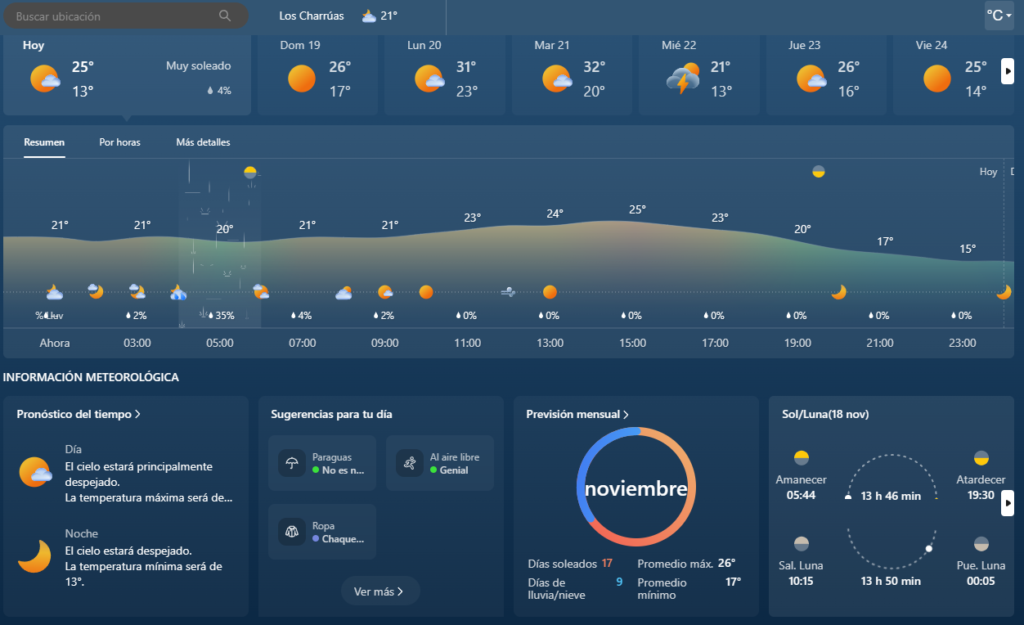Expand Pronóstico del tiempo section
Viewport: 1024px width, 625px height.
tap(78, 414)
